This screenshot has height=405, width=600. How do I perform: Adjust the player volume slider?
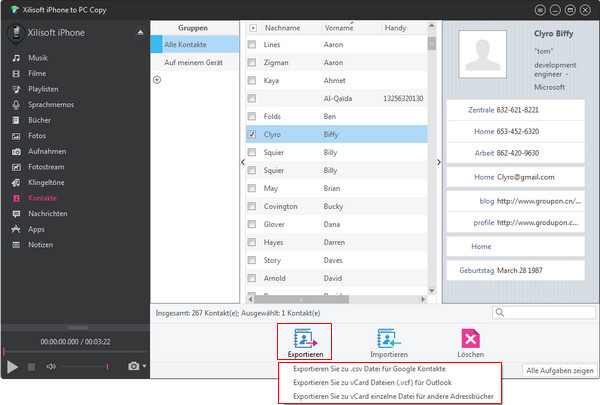pos(84,367)
